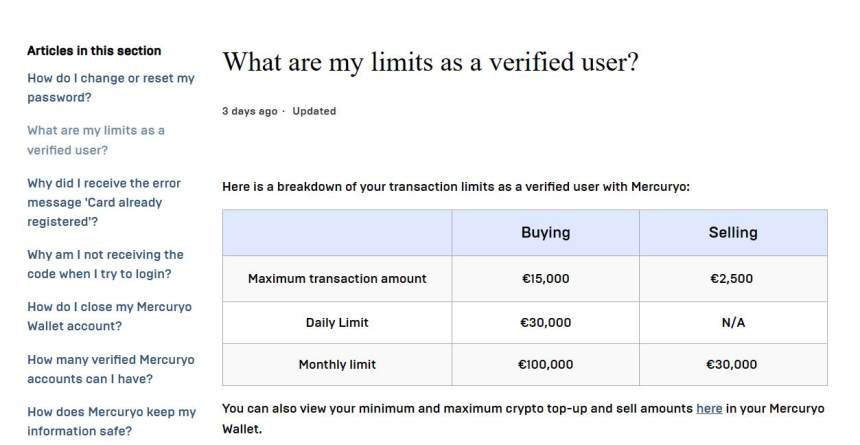
Task: Open 'Why am I not receiving the code' article
Action: point(105,264)
